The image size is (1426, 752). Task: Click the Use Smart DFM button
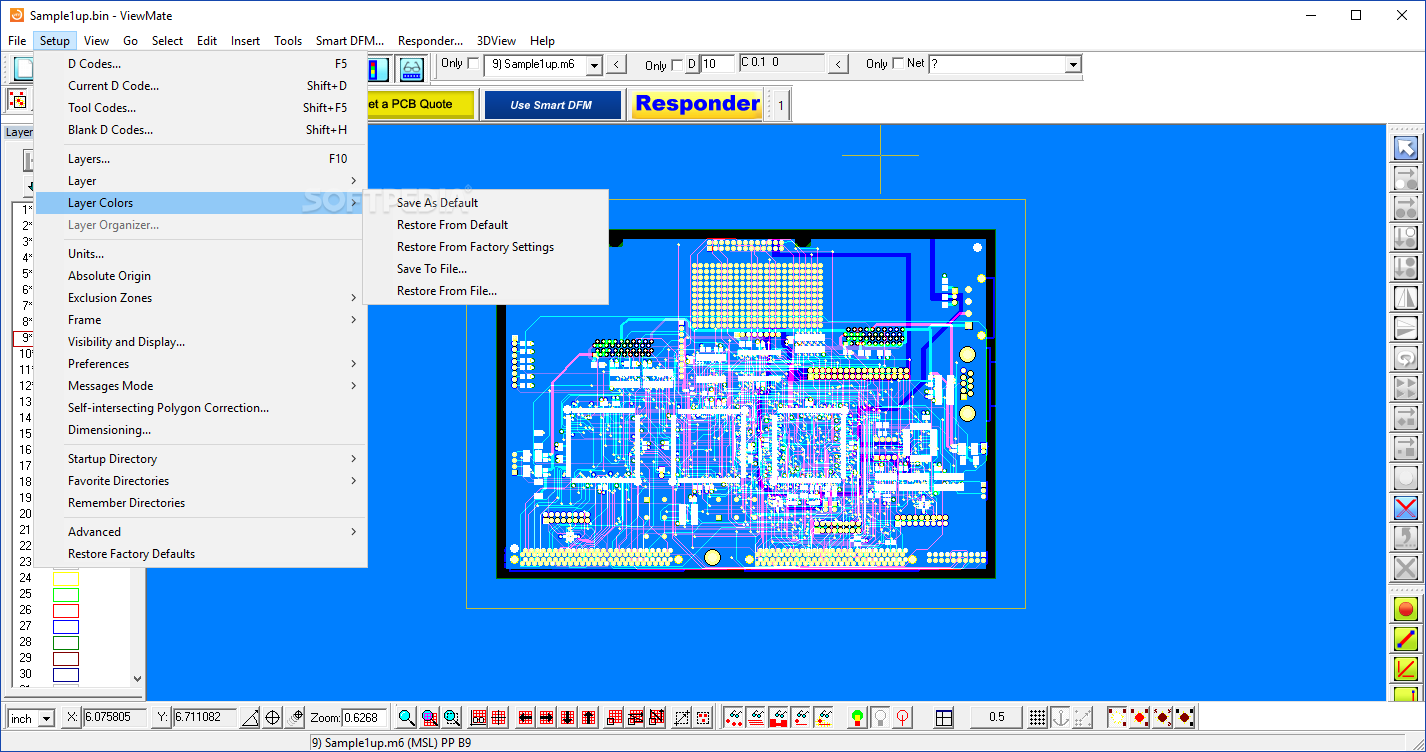552,104
